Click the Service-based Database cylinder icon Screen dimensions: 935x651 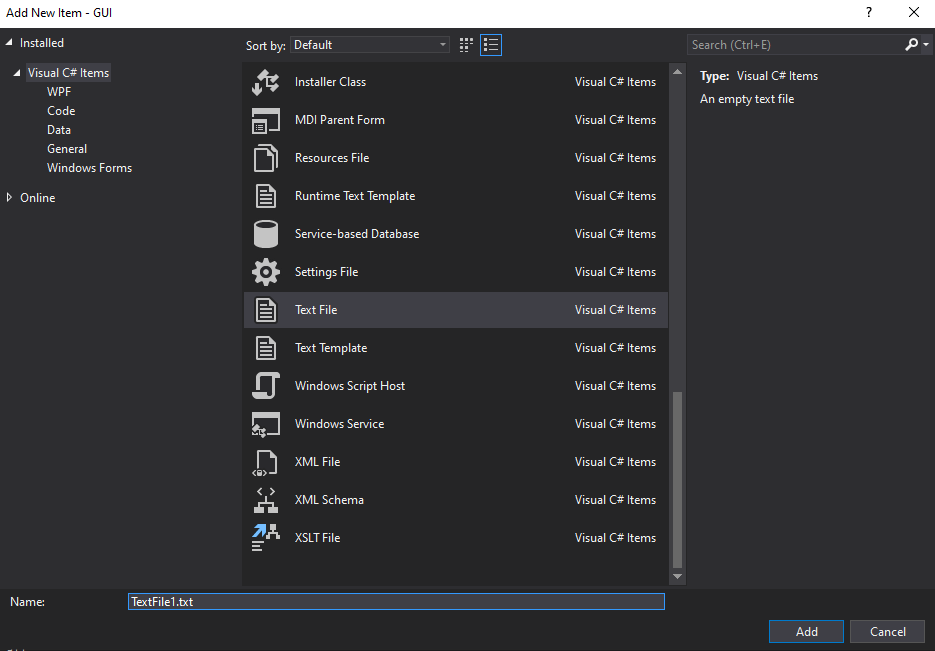pos(265,234)
